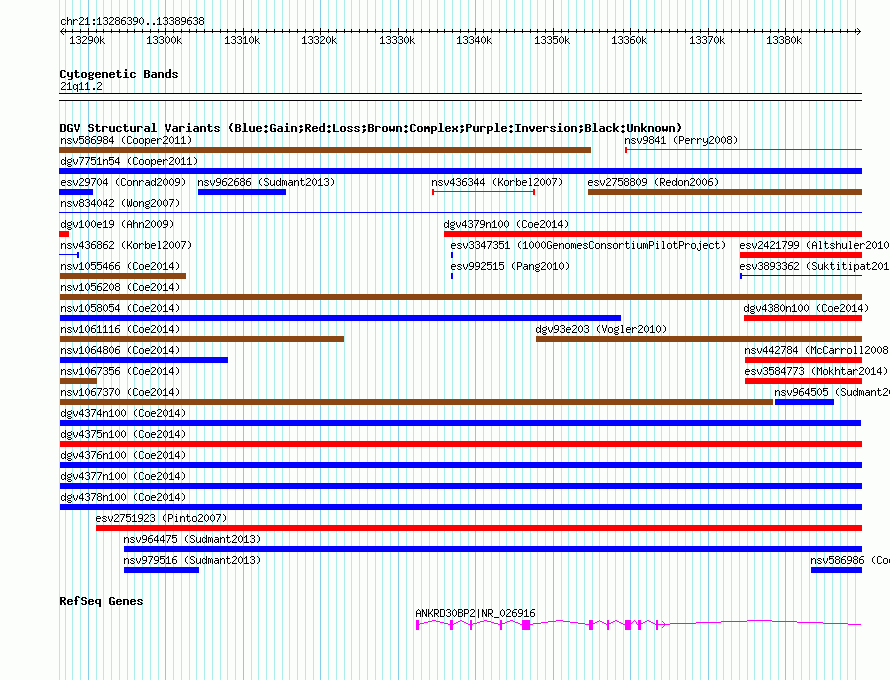Click the RefSeq Genes track title
890x680 pixels.
[x=101, y=601]
